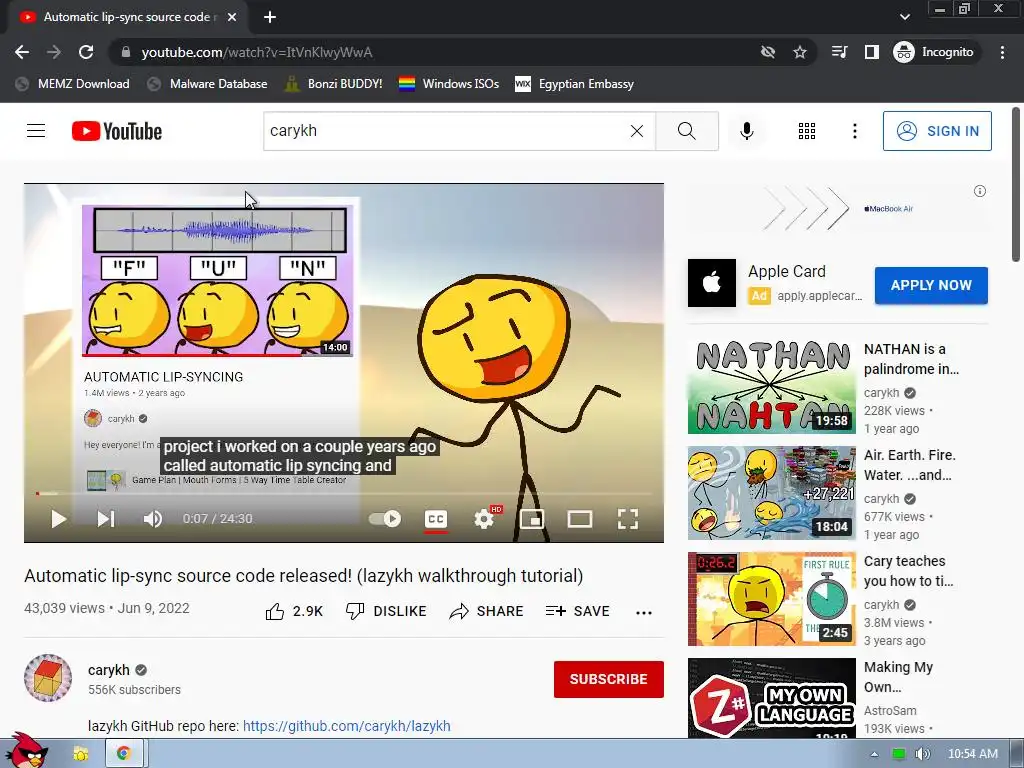Image resolution: width=1024 pixels, height=768 pixels.
Task: Clear the search text with X
Action: pos(637,131)
